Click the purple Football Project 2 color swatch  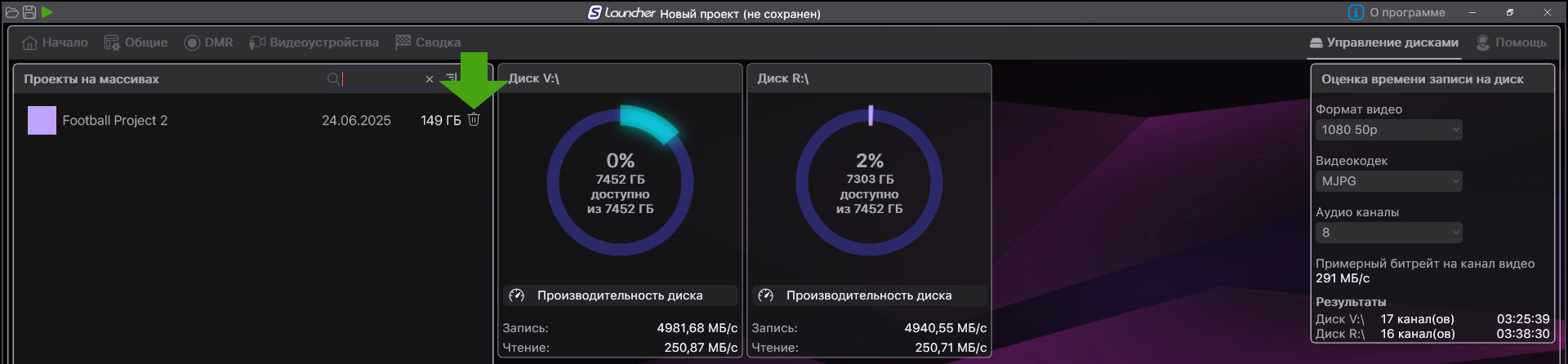pos(42,120)
